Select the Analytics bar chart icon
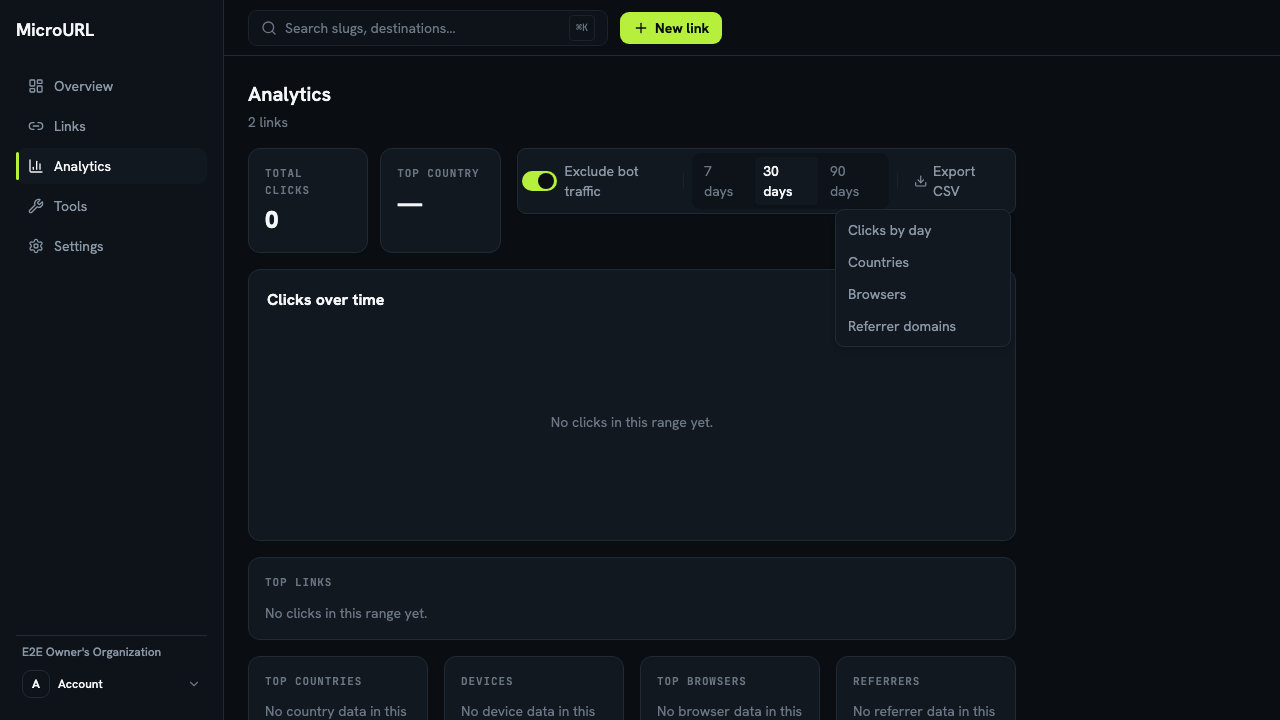The image size is (1280, 720). (x=36, y=166)
